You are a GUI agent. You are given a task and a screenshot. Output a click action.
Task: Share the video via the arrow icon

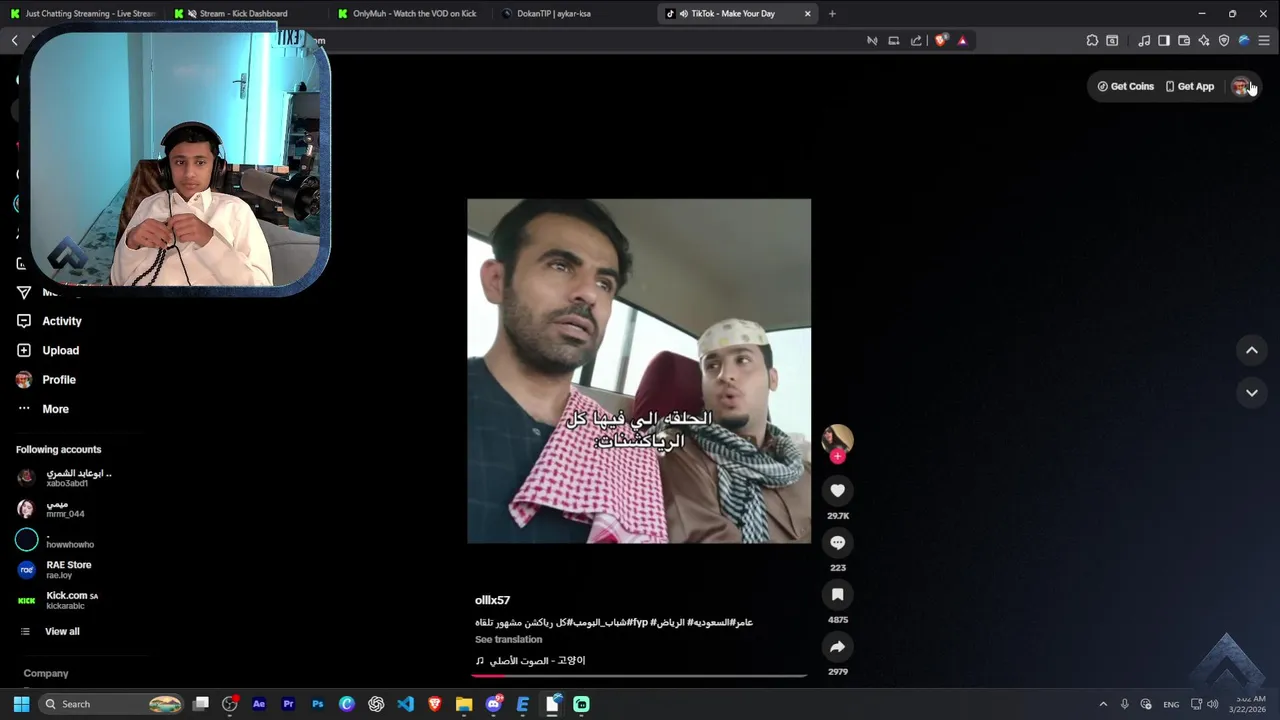tap(838, 646)
